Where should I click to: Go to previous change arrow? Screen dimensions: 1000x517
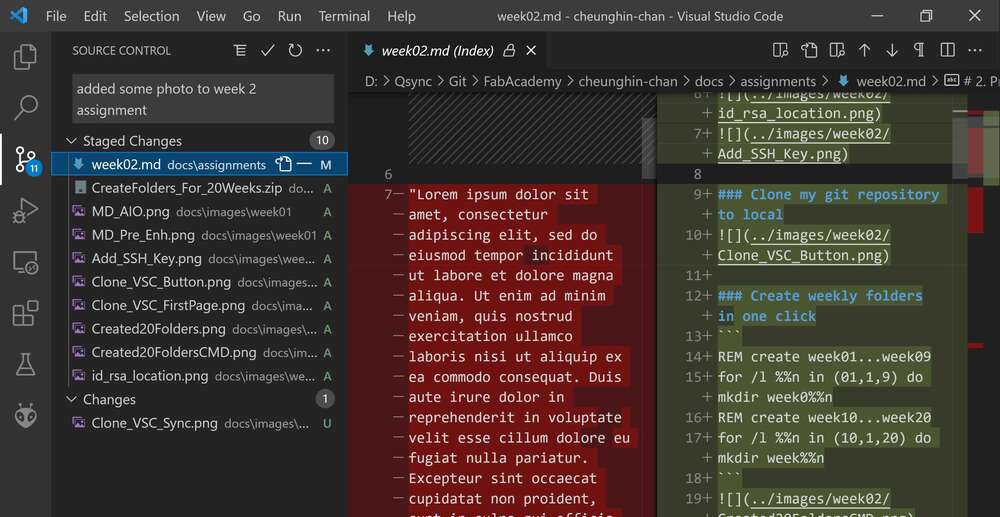click(x=864, y=50)
